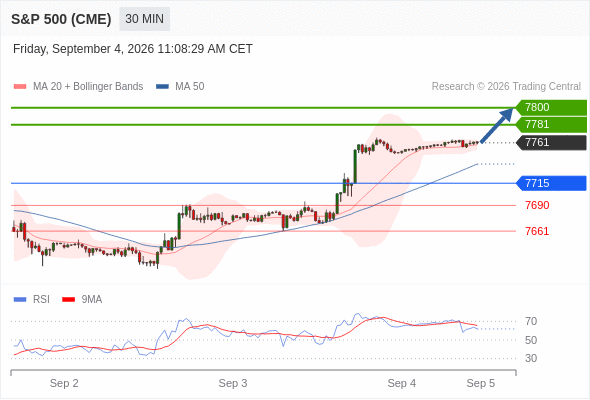Click the Sep 2 date axis label

[x=64, y=383]
